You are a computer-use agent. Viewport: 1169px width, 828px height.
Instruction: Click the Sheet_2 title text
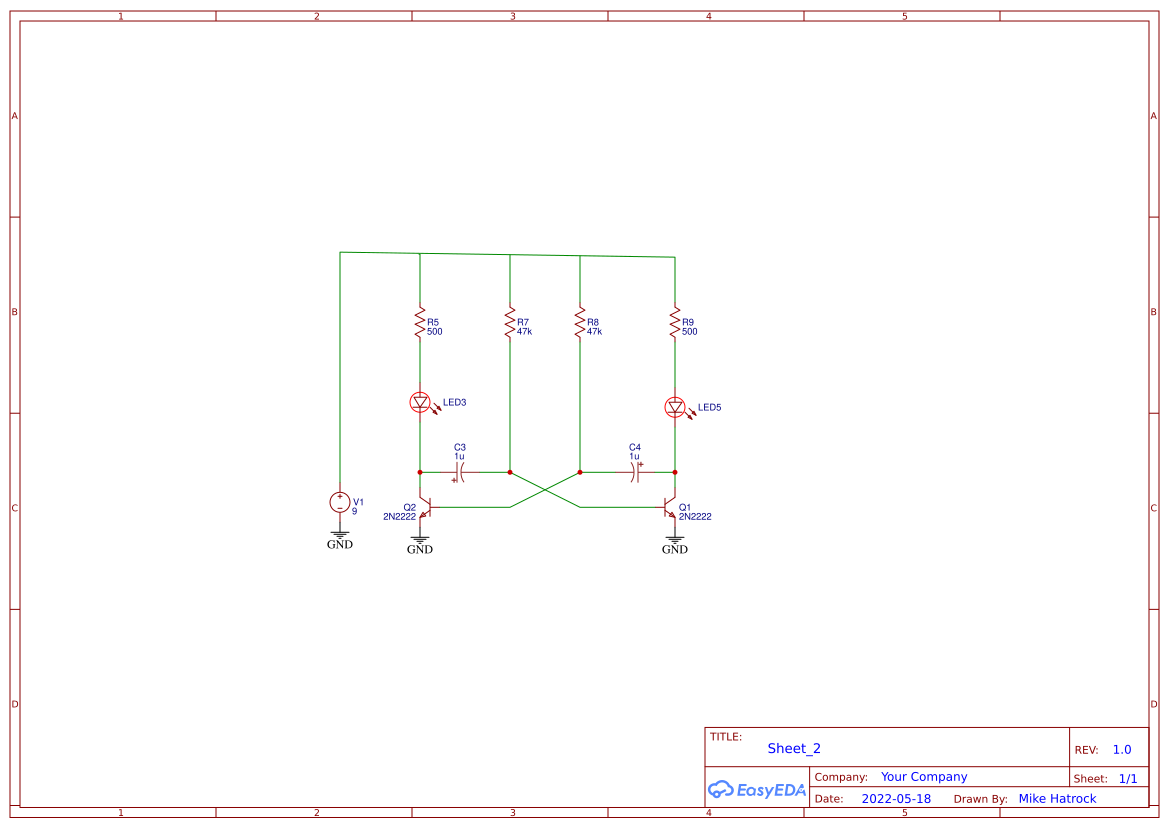coord(793,748)
